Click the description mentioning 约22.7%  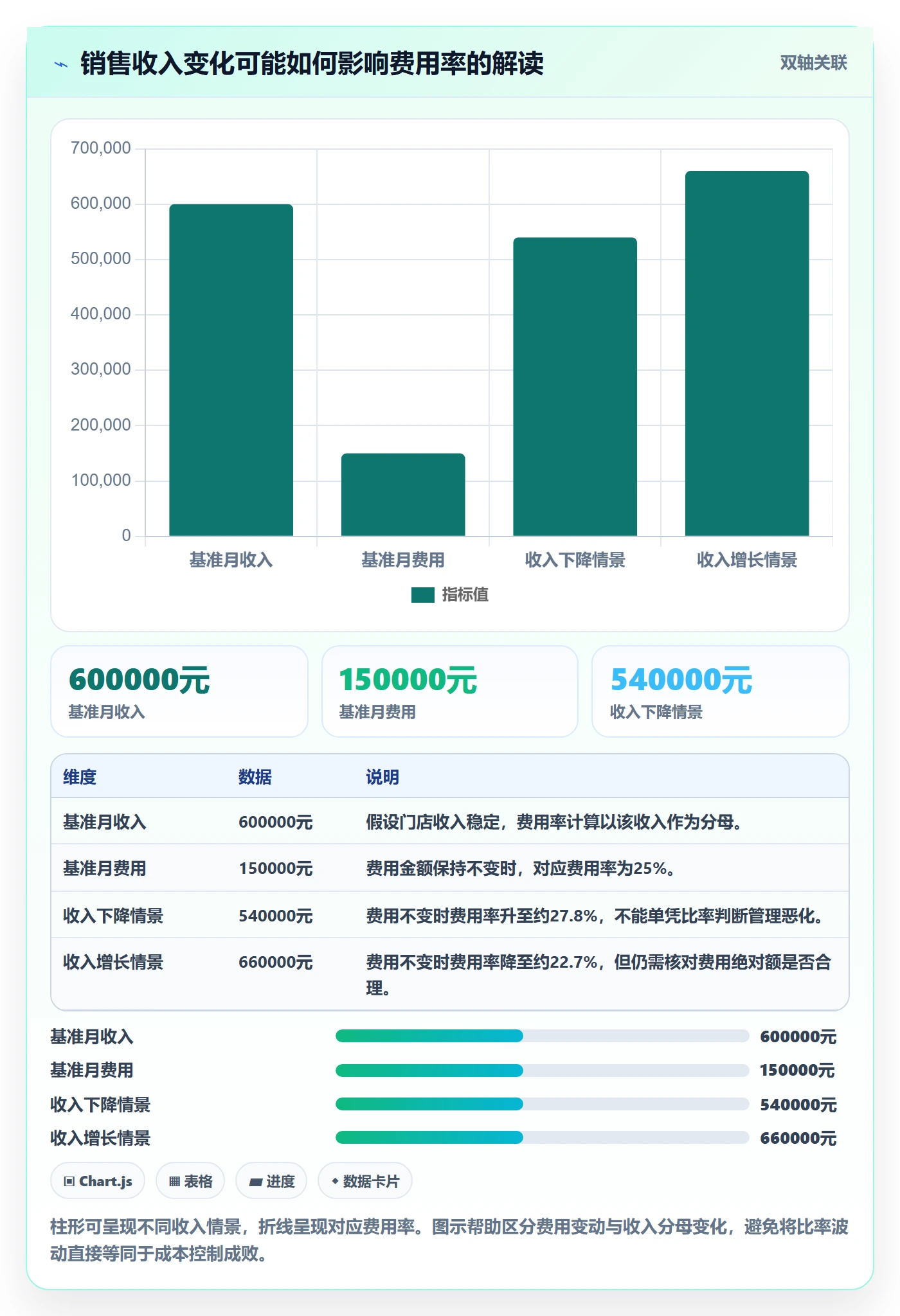point(598,975)
